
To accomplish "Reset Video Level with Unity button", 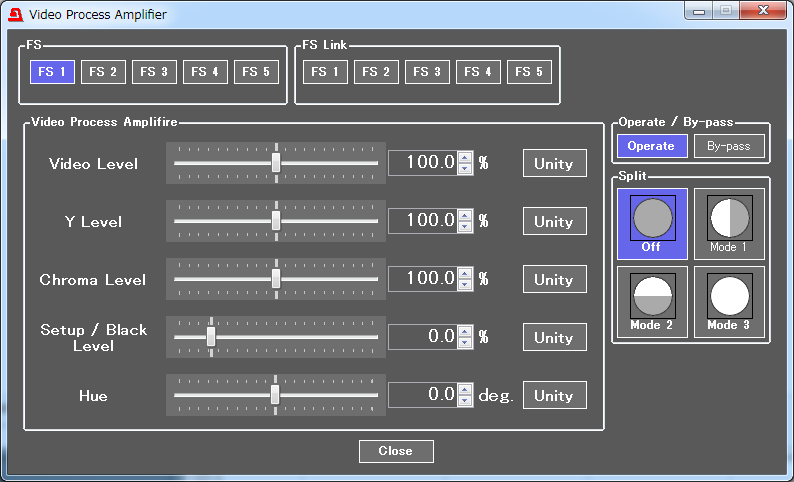I will pyautogui.click(x=554, y=163).
